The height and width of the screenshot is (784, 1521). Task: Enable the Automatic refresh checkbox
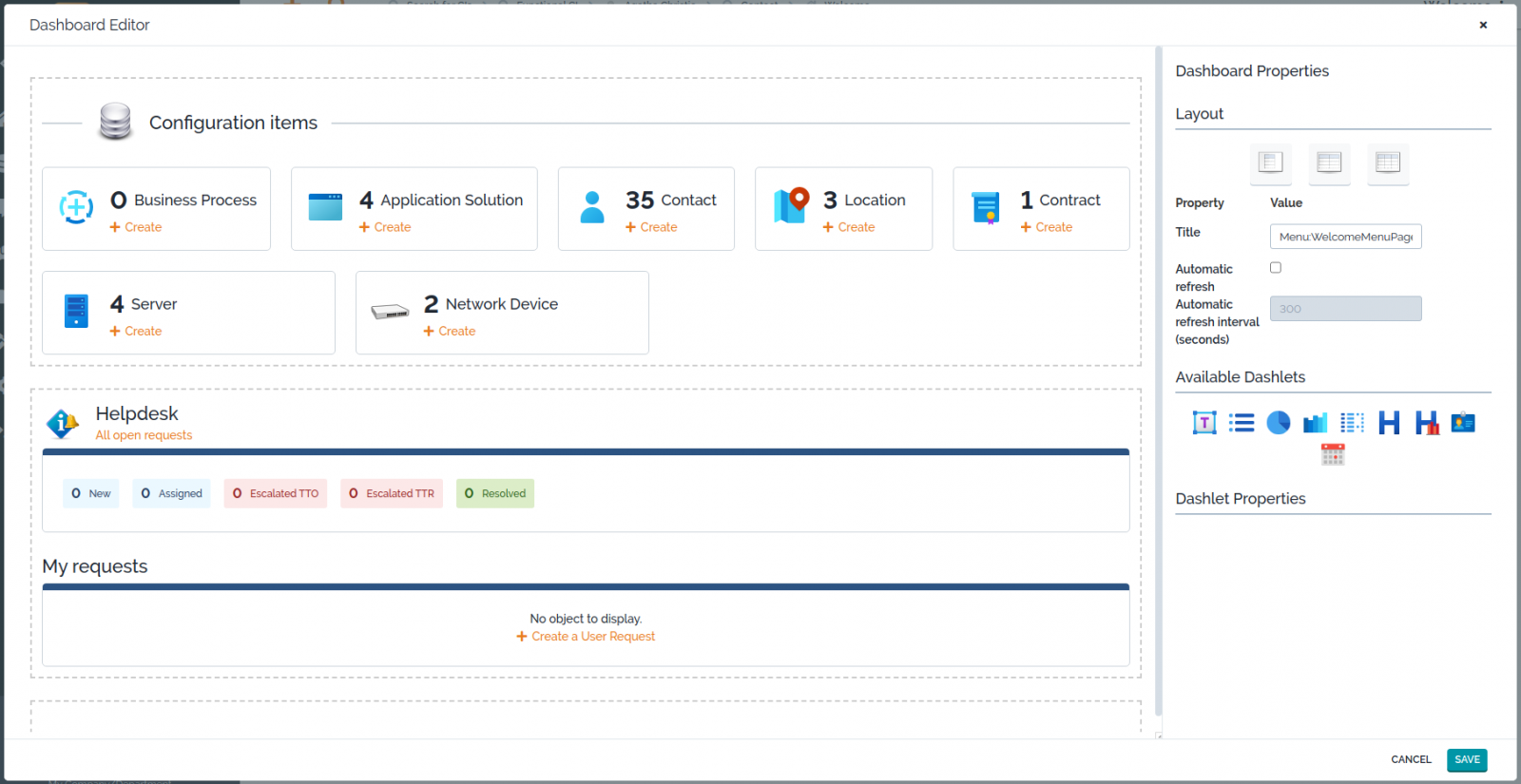(x=1276, y=268)
